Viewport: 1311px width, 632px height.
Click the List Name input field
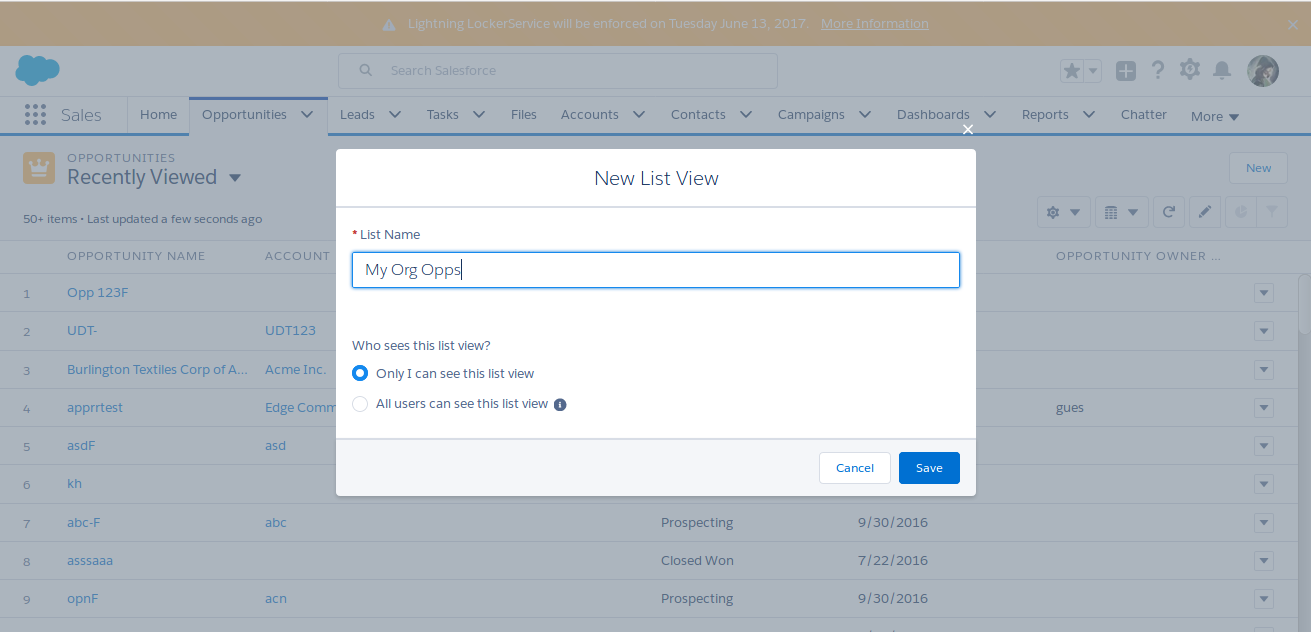tap(655, 270)
